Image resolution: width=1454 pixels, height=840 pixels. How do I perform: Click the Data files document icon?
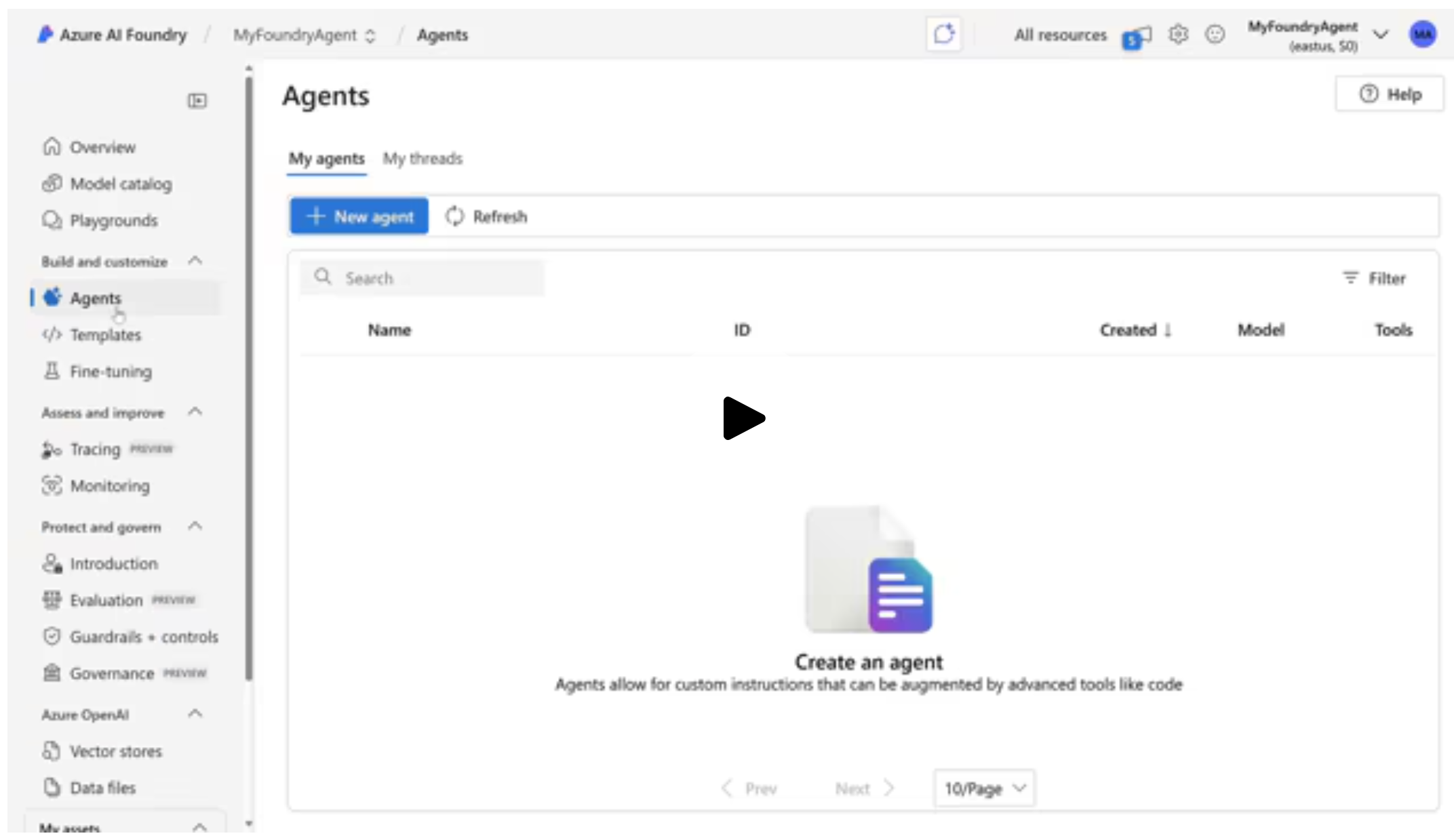52,787
